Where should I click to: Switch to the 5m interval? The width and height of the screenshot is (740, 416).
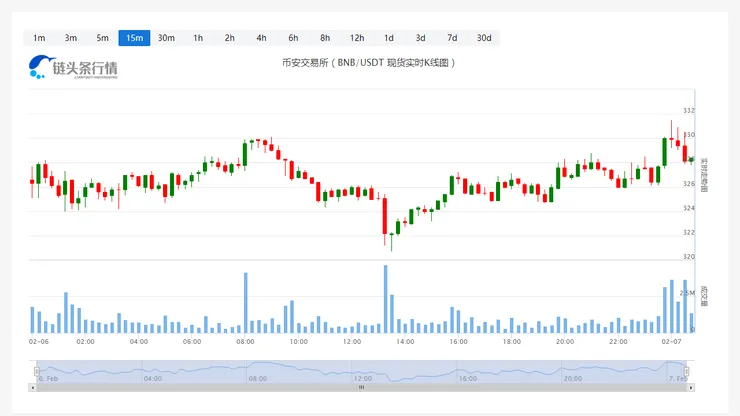click(x=102, y=38)
